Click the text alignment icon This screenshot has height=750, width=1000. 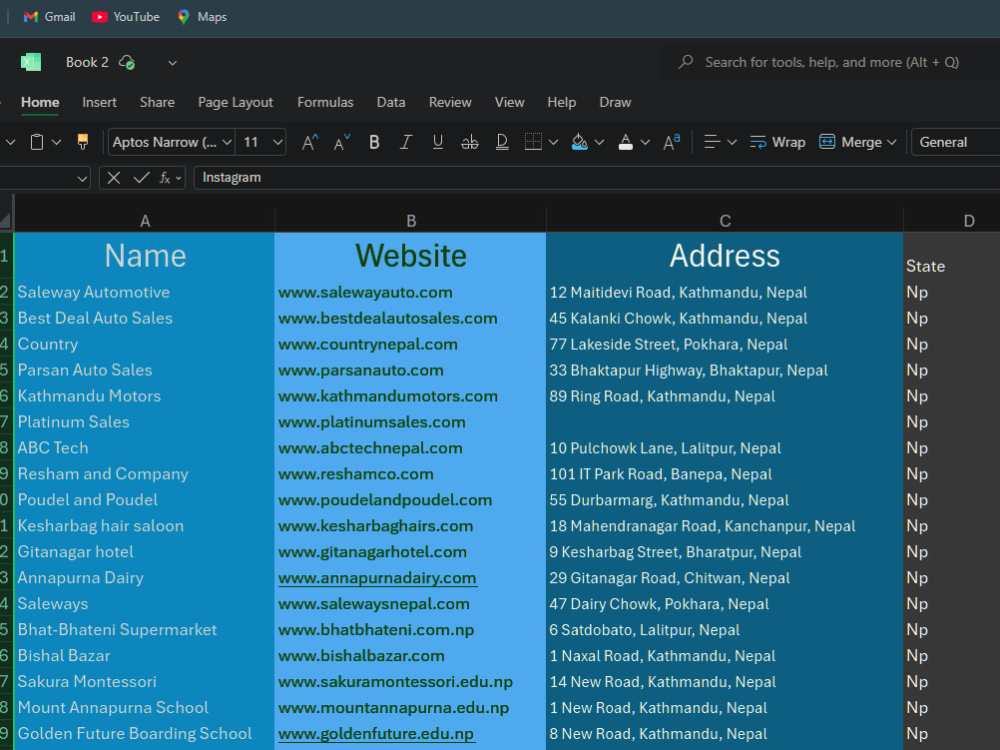click(x=712, y=142)
